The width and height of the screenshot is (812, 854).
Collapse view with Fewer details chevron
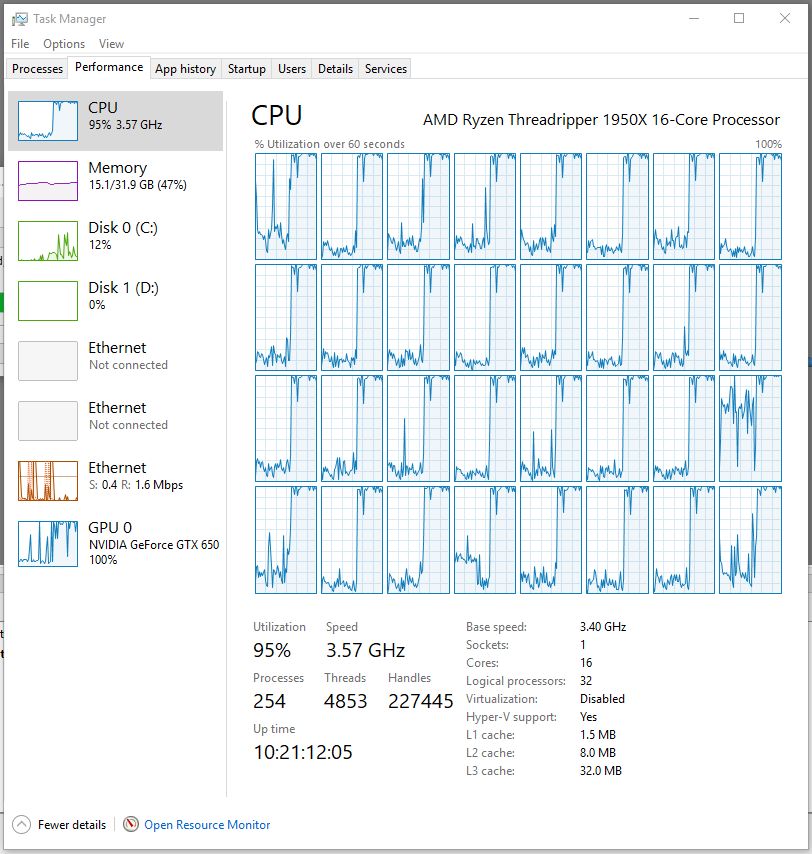click(x=22, y=825)
